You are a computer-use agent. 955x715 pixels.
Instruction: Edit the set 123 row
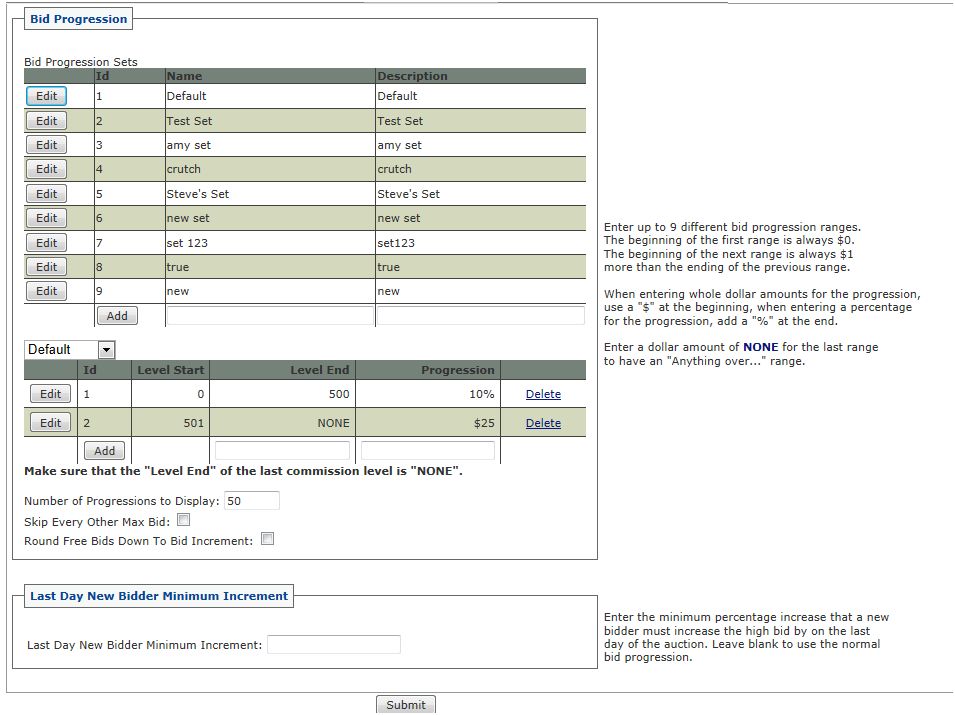pyautogui.click(x=46, y=242)
